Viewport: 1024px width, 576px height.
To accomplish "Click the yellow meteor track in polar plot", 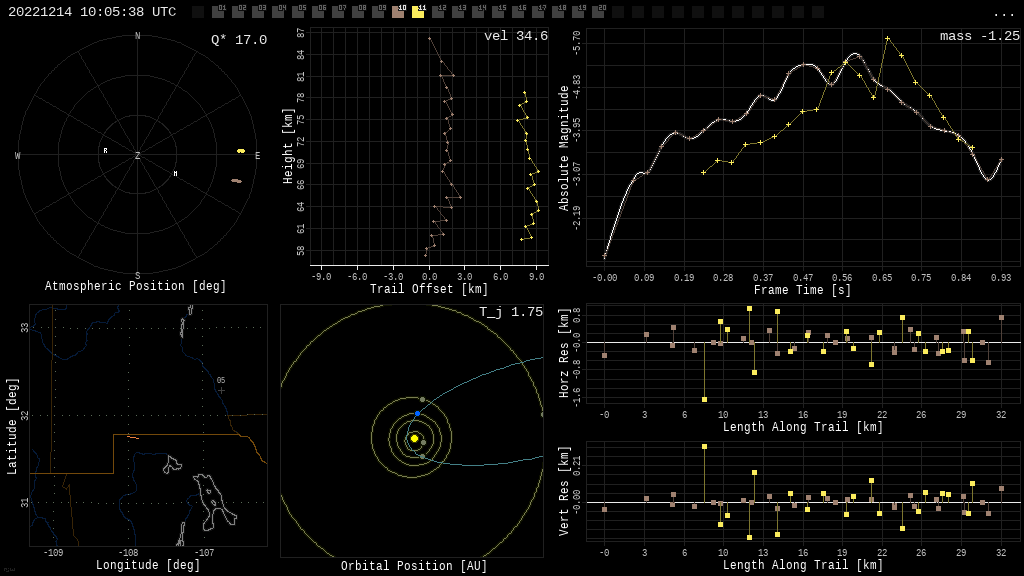I will tap(241, 151).
